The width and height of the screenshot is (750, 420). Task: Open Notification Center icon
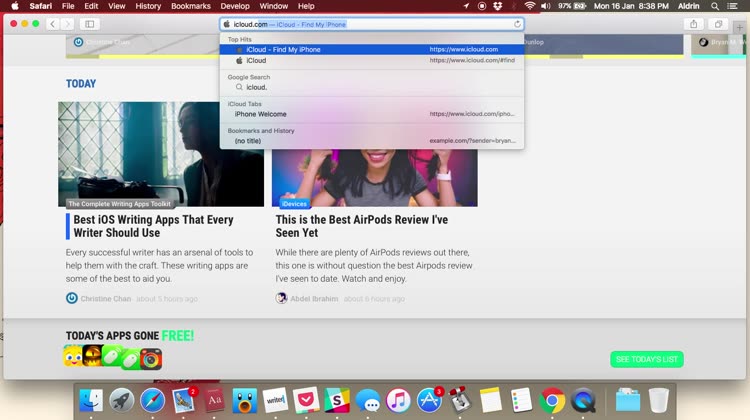[x=732, y=6]
